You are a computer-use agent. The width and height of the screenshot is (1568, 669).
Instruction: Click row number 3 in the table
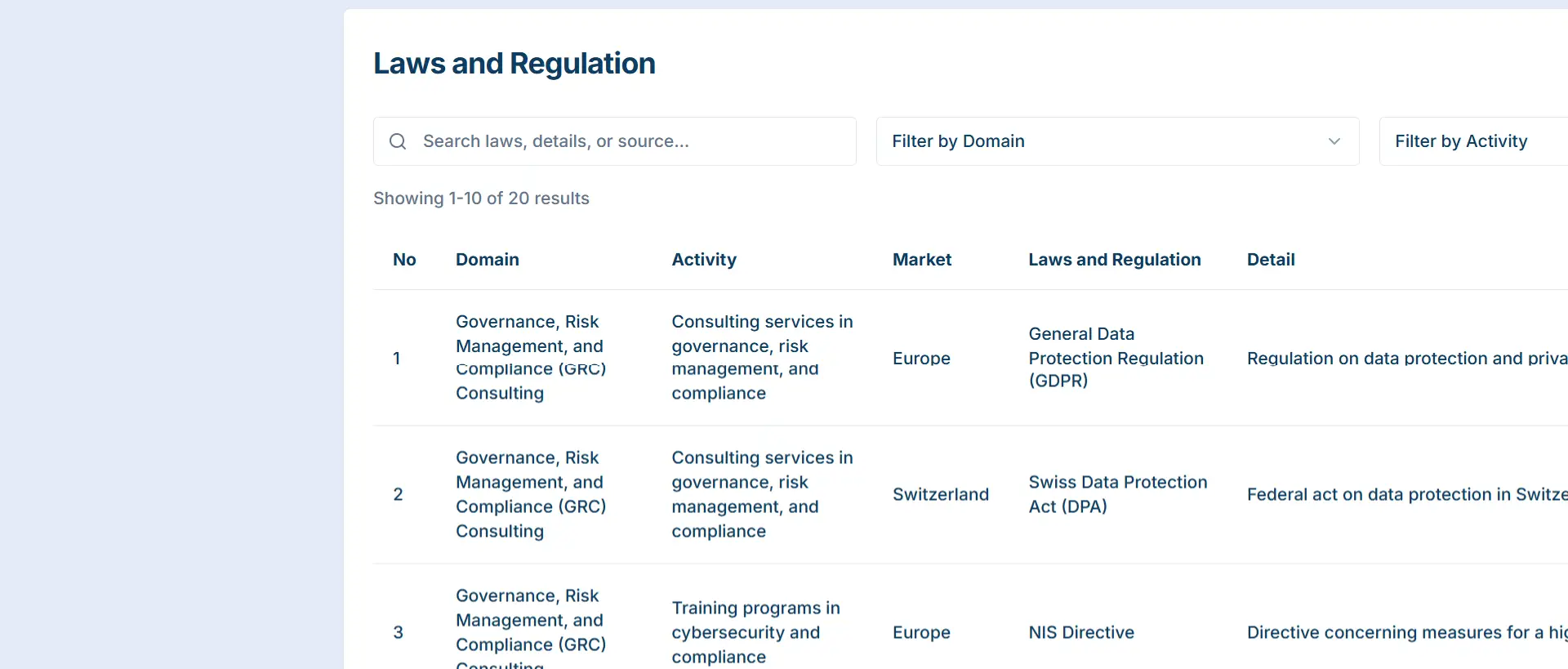(398, 632)
